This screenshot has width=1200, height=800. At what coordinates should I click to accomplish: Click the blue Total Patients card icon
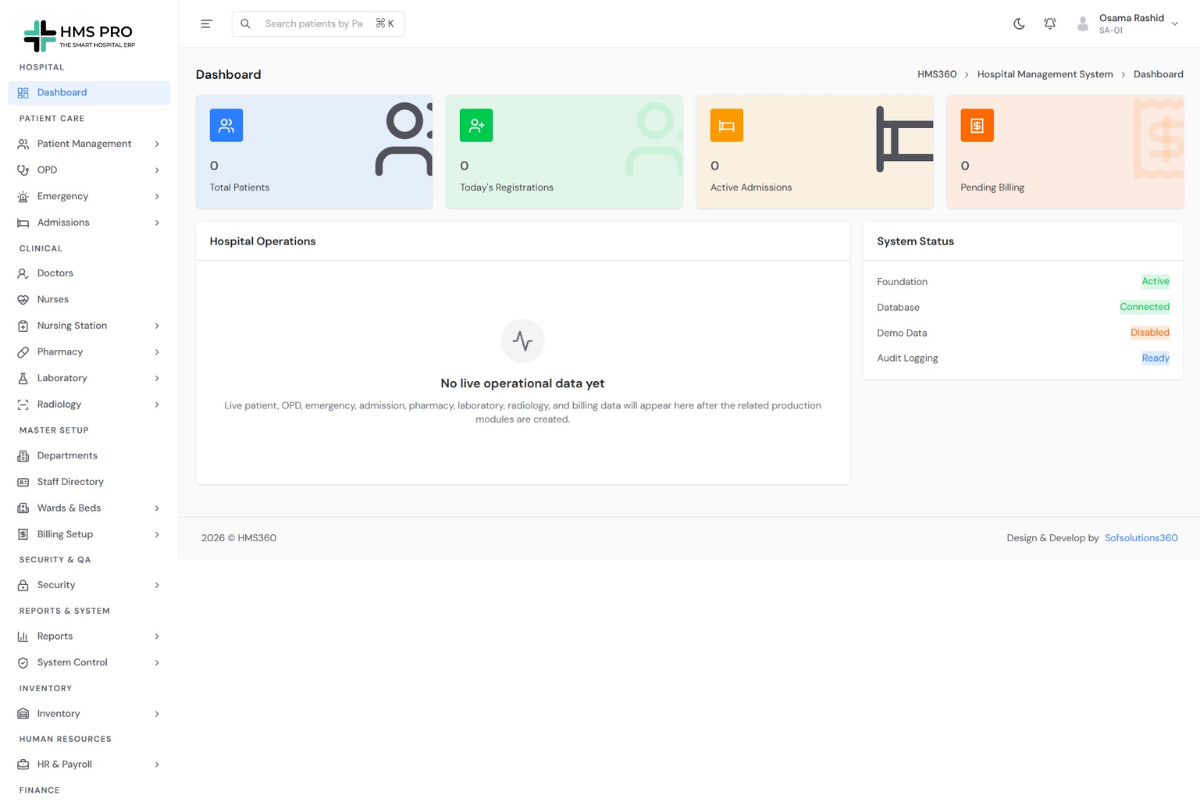[x=226, y=125]
